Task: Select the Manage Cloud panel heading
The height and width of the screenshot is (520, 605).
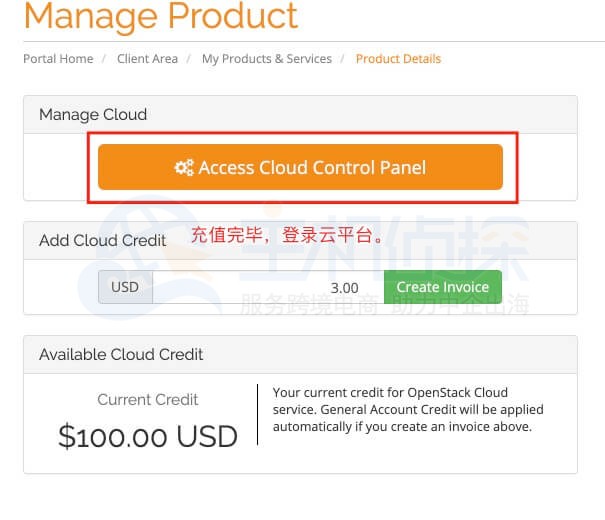Action: click(93, 115)
